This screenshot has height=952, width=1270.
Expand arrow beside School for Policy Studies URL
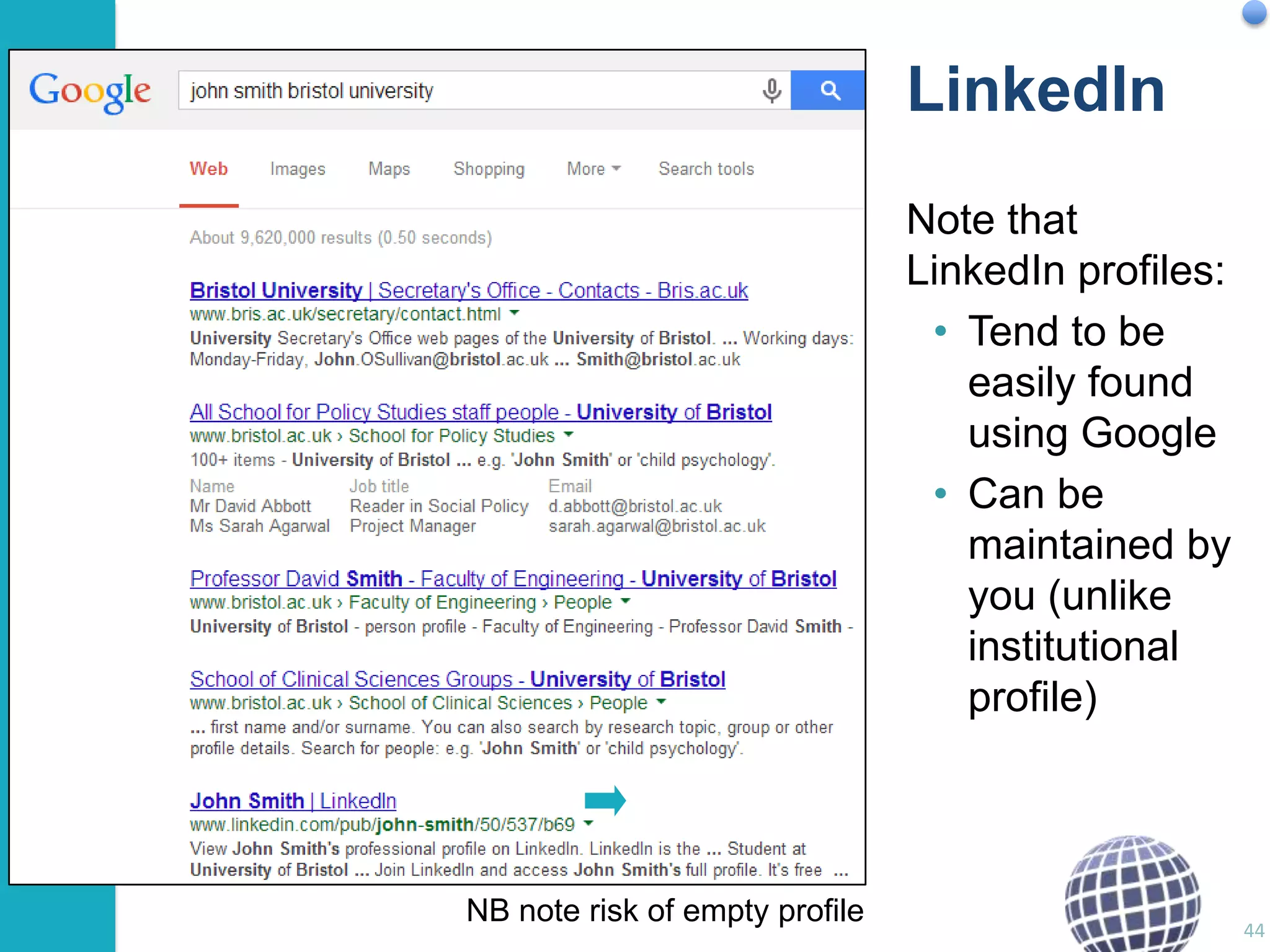pos(569,434)
